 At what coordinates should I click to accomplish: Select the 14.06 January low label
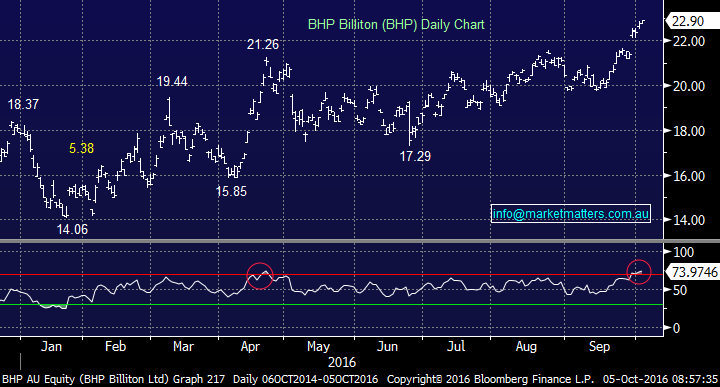[x=72, y=230]
